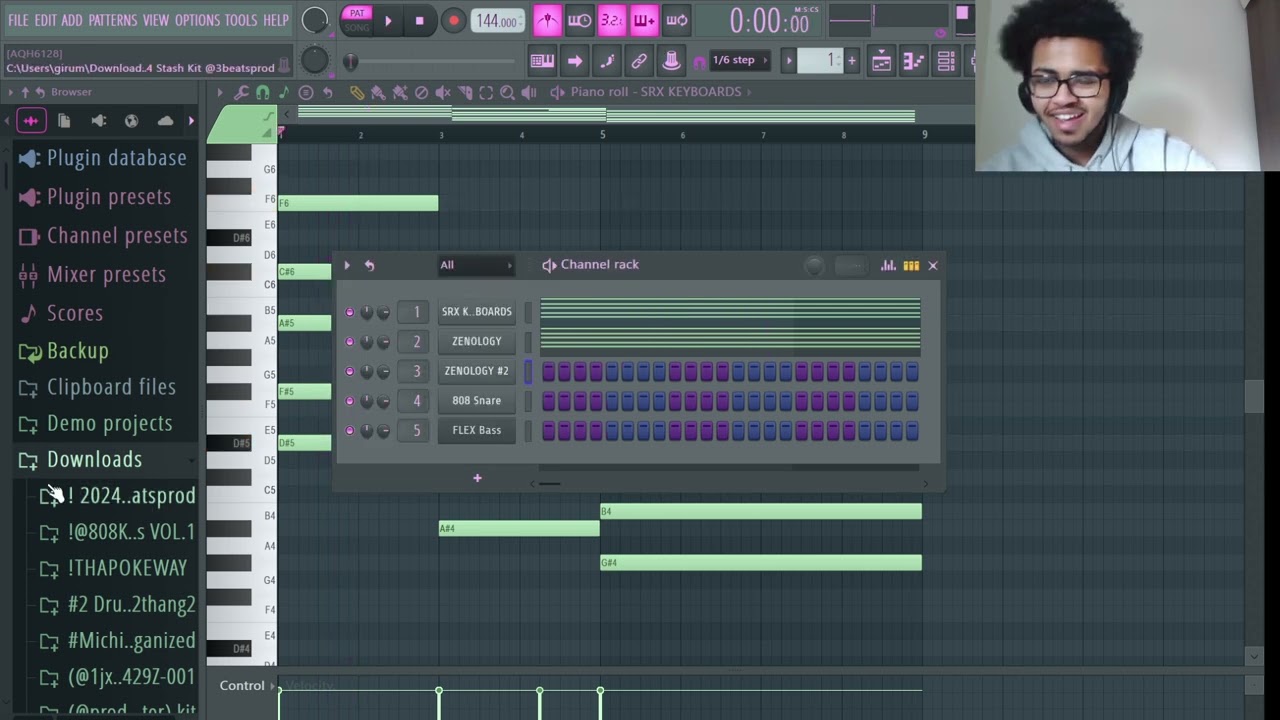Open the SRX K..BOARDS channel button

click(477, 312)
